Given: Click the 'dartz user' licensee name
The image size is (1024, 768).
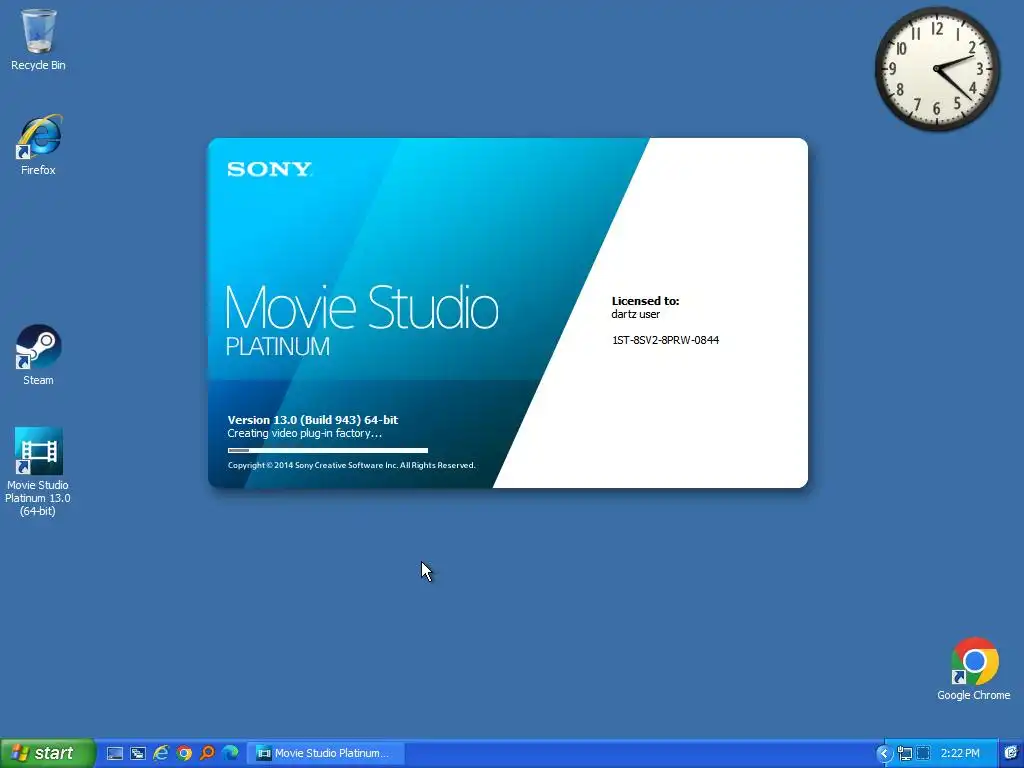Looking at the screenshot, I should (635, 314).
